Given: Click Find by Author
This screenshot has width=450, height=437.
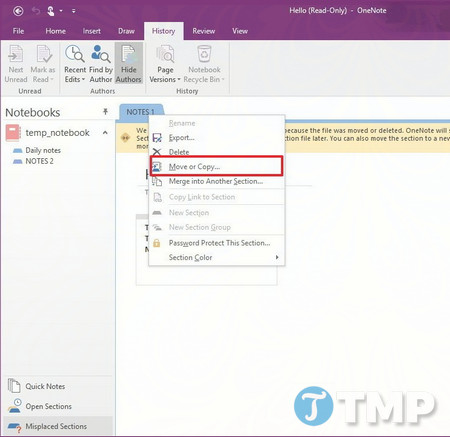Looking at the screenshot, I should (101, 64).
